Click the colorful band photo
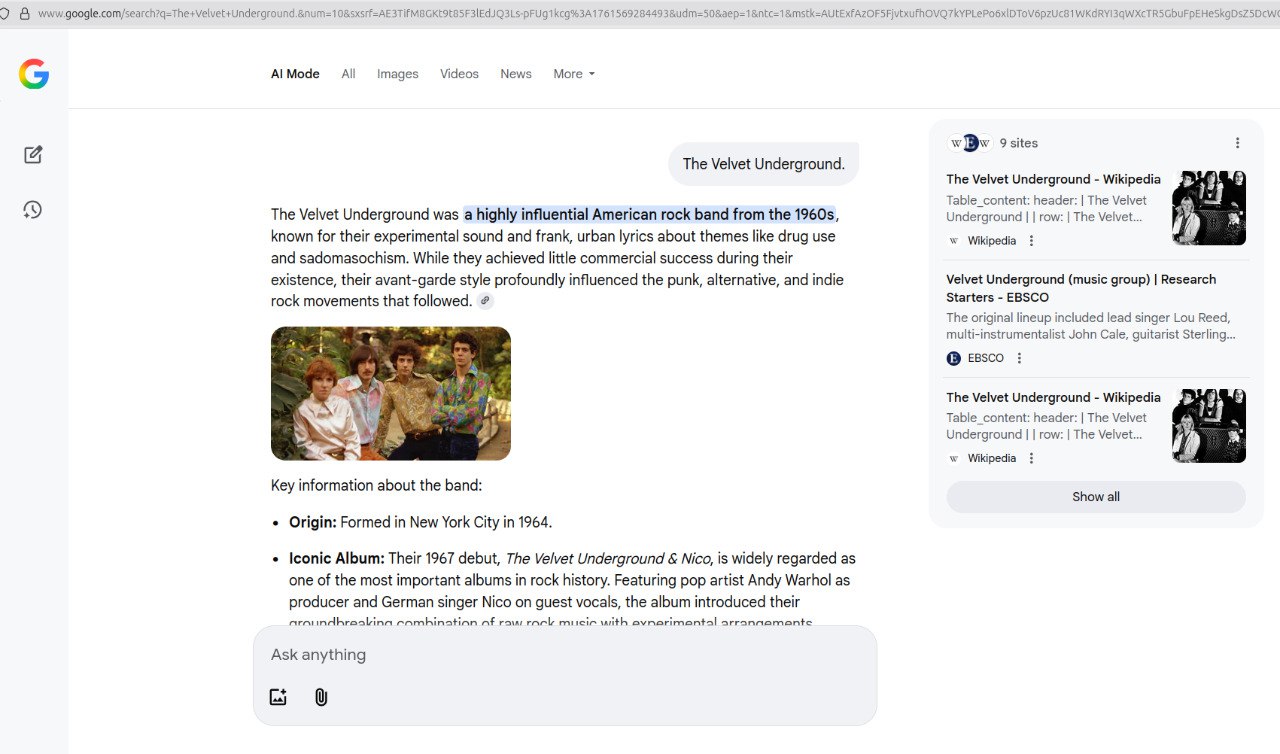Screen dimensions: 1280x754 click(x=391, y=393)
